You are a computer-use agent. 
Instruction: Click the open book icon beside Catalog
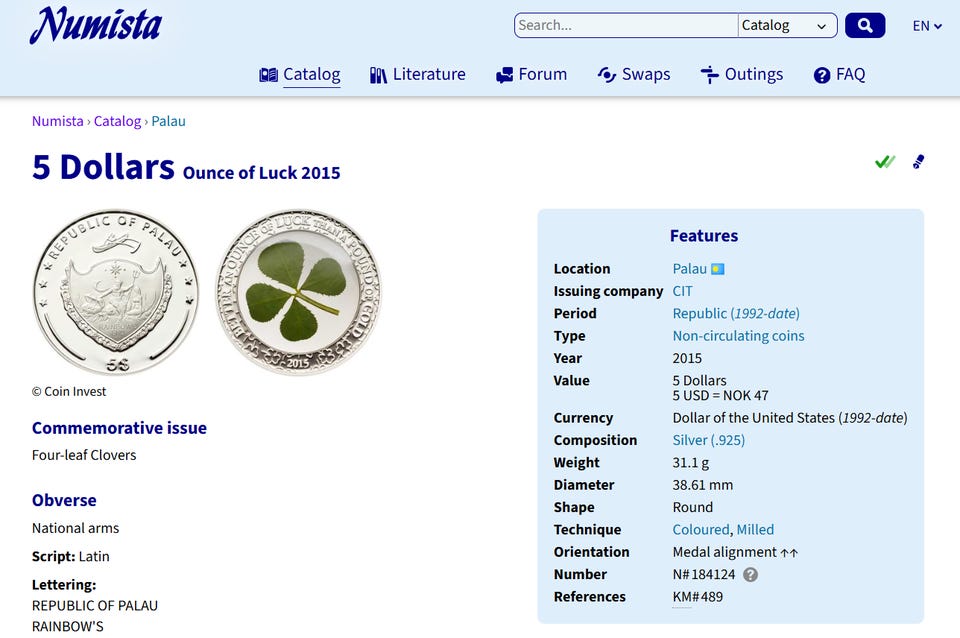point(268,75)
